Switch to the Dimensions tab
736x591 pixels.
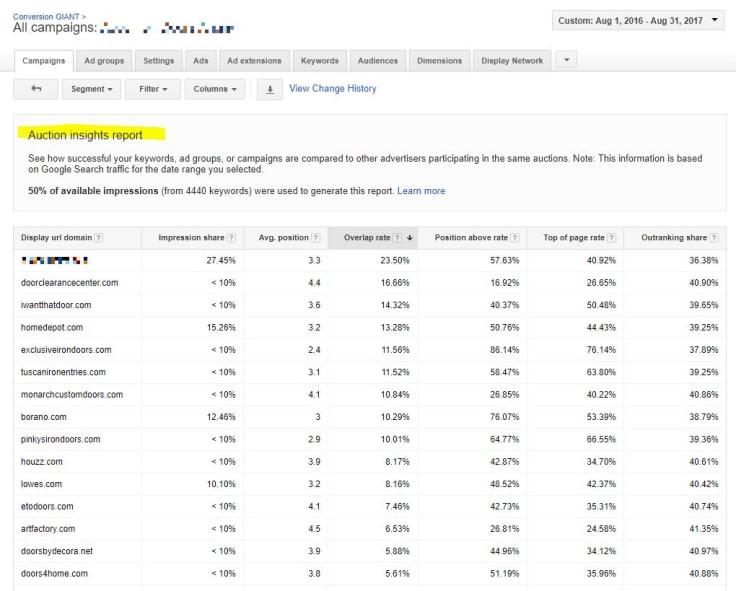click(x=439, y=61)
